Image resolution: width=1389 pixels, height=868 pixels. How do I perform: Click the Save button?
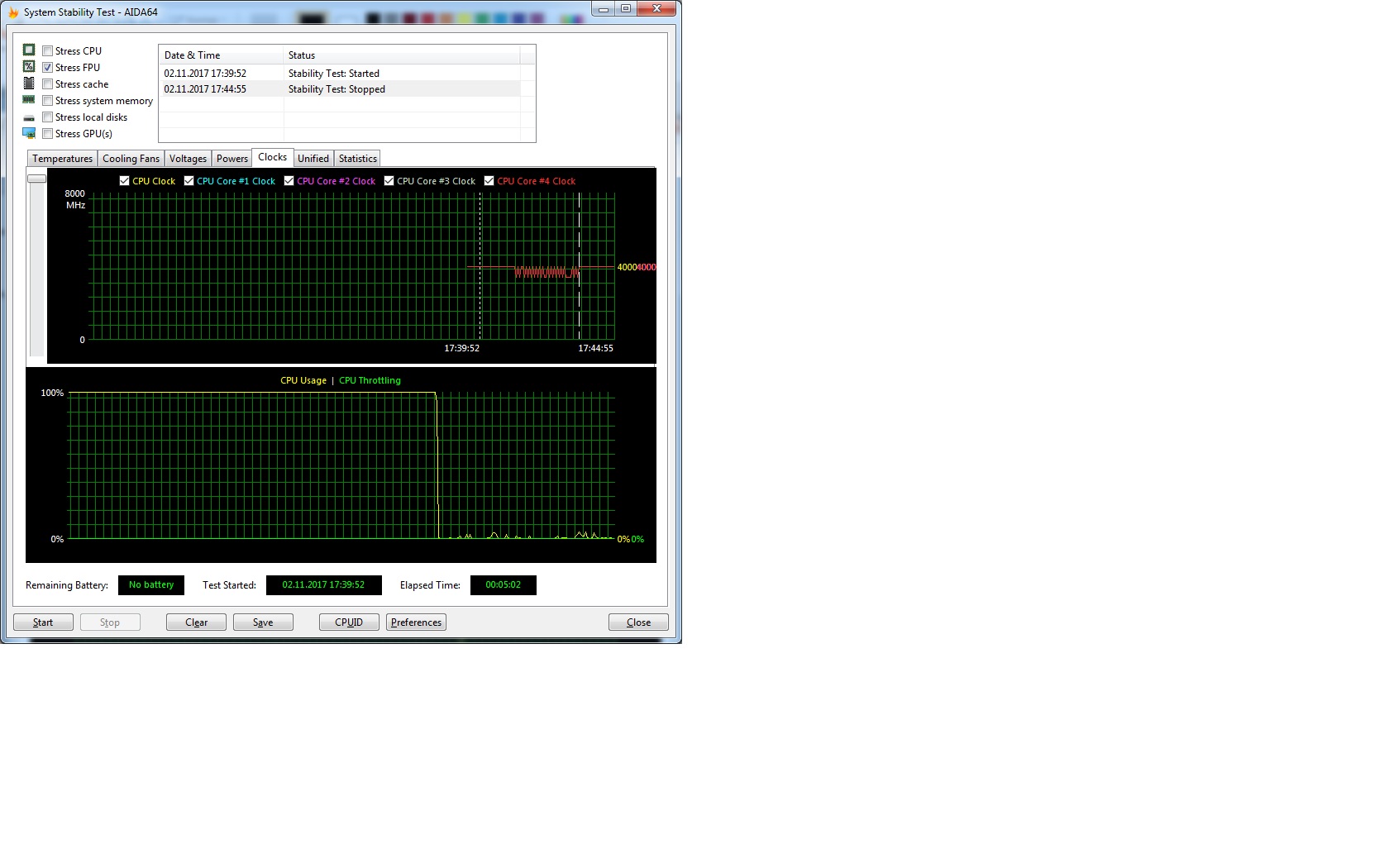(x=263, y=622)
